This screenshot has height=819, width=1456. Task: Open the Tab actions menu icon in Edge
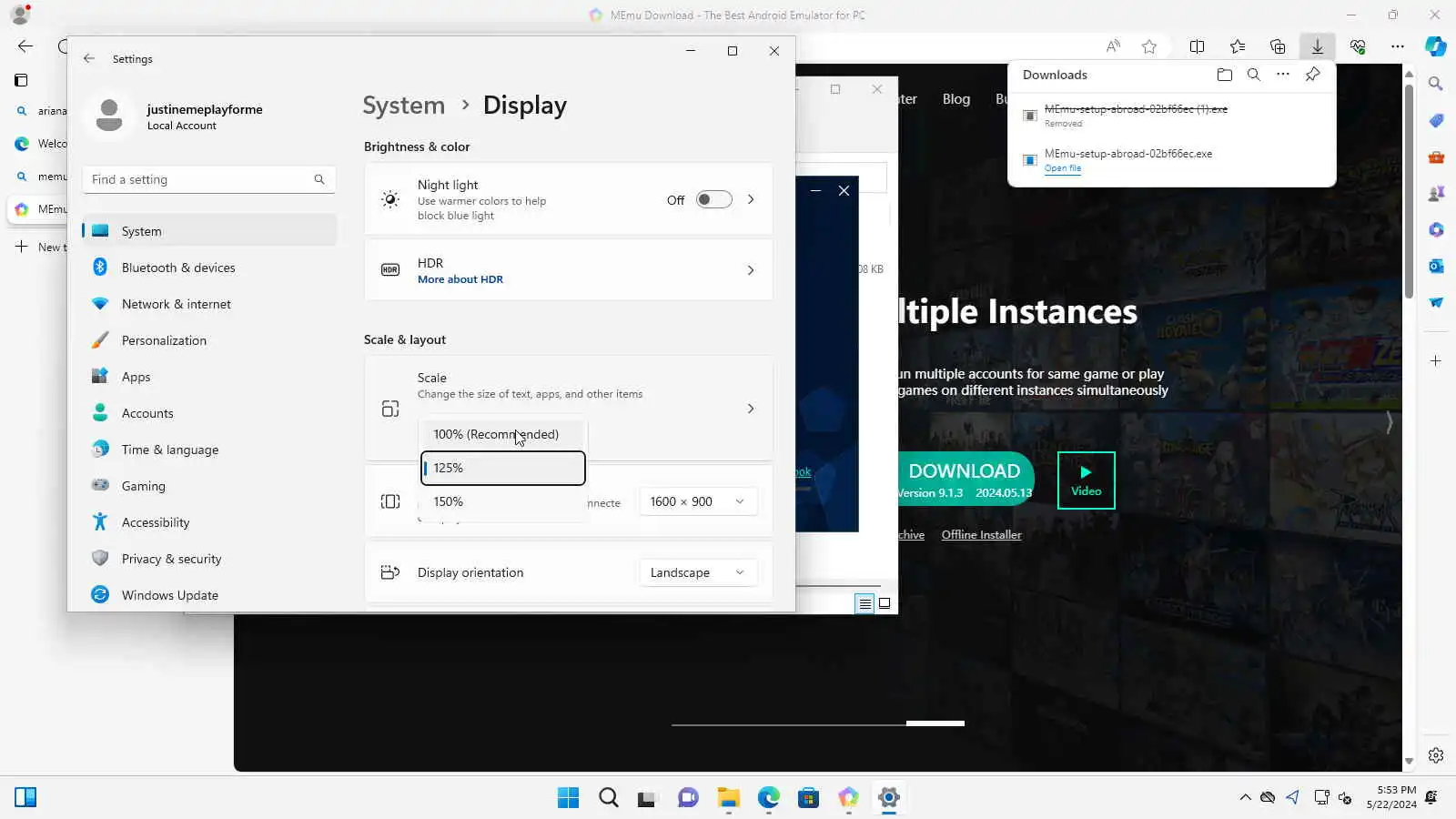tap(21, 80)
